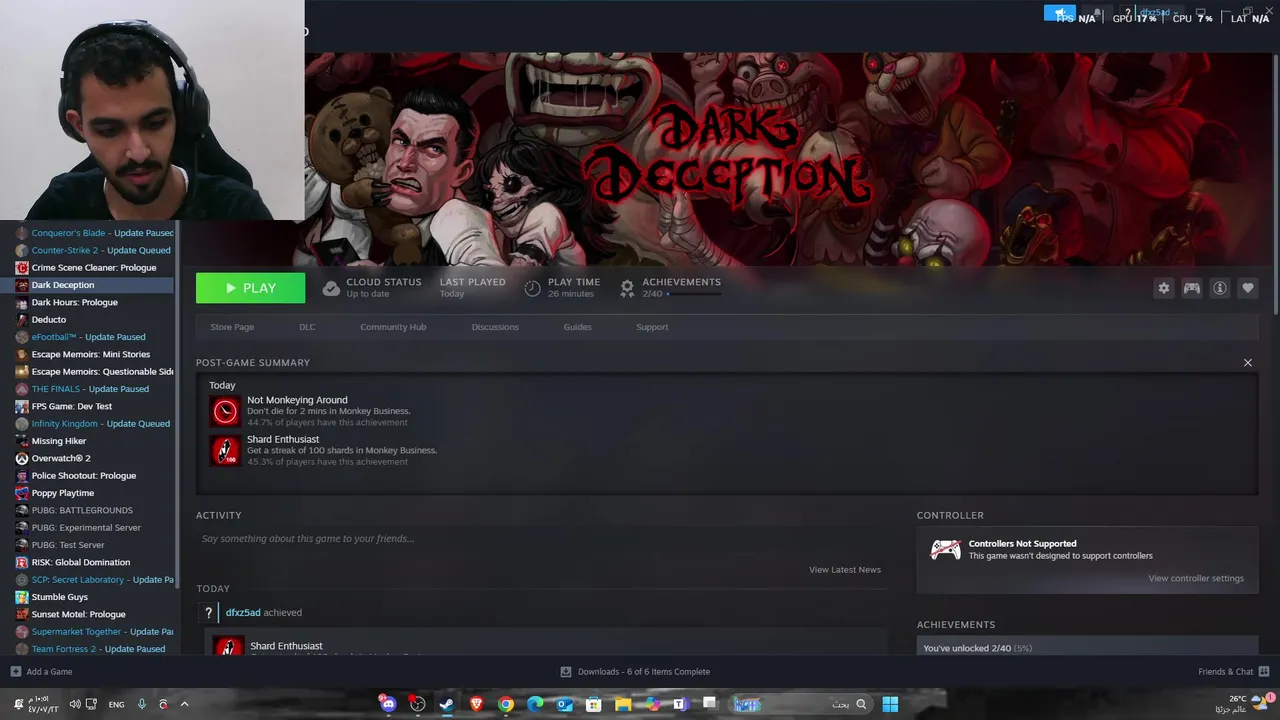Screen dimensions: 1280x720
Task: Click the Overwatch 2 game icon
Action: pyautogui.click(x=22, y=458)
